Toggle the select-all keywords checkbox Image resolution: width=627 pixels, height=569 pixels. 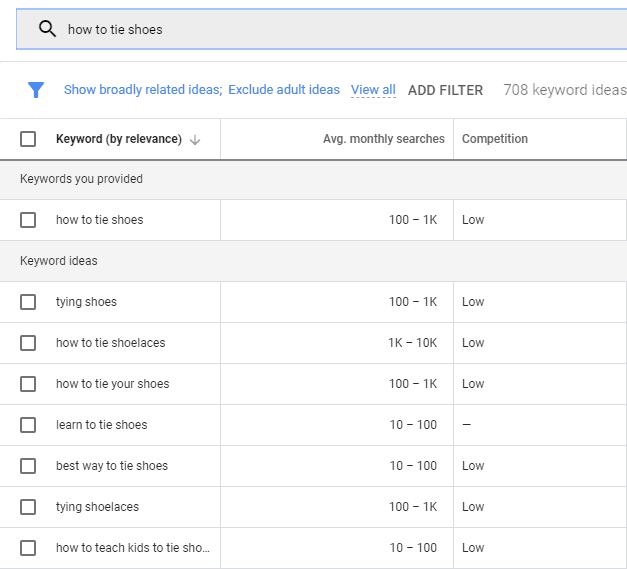pyautogui.click(x=28, y=139)
